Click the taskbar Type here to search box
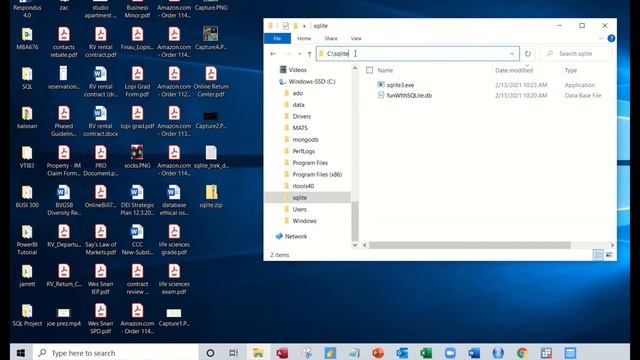 pos(115,353)
